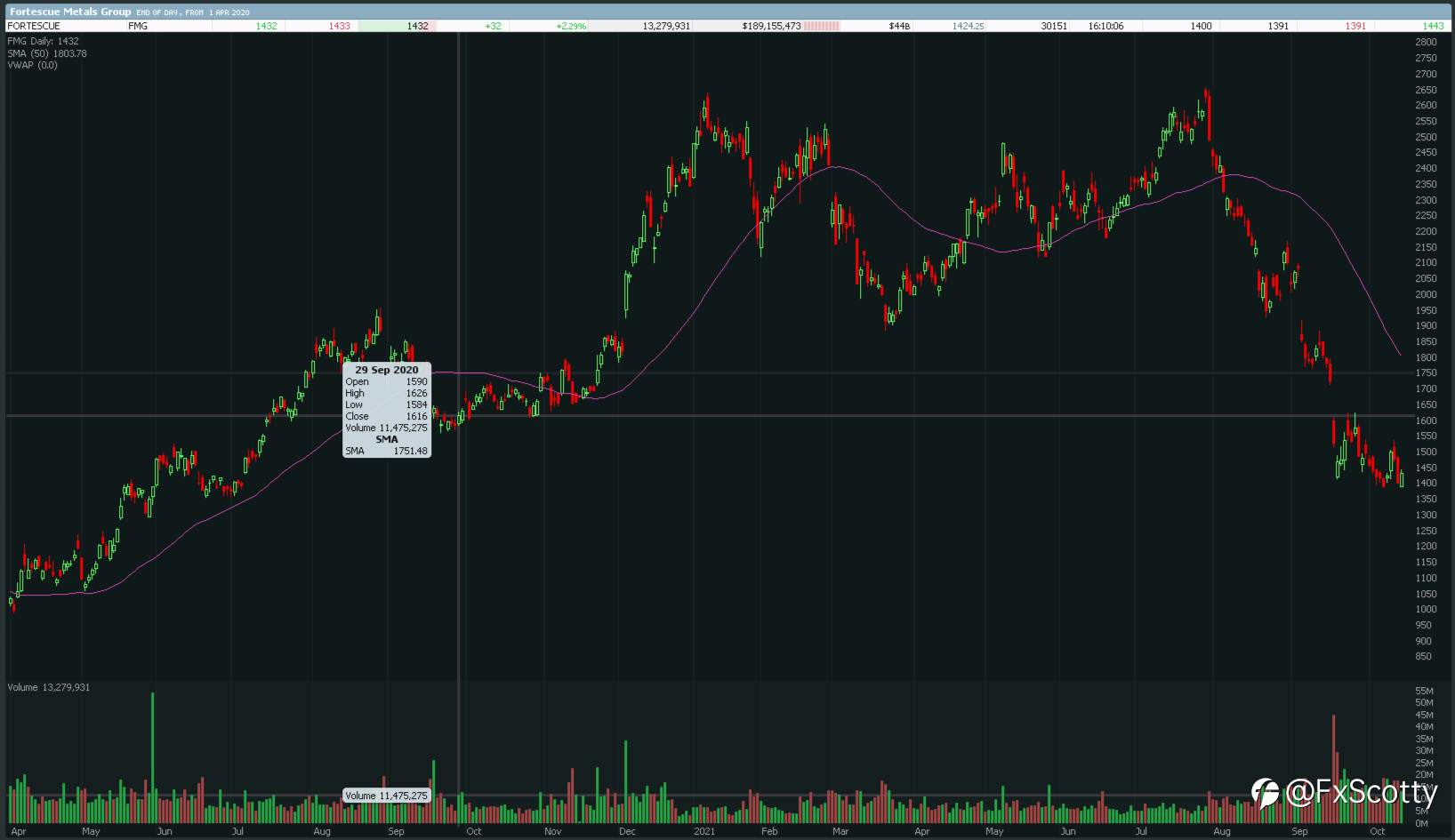Click the 1443 value in the quote row

tap(1433, 26)
